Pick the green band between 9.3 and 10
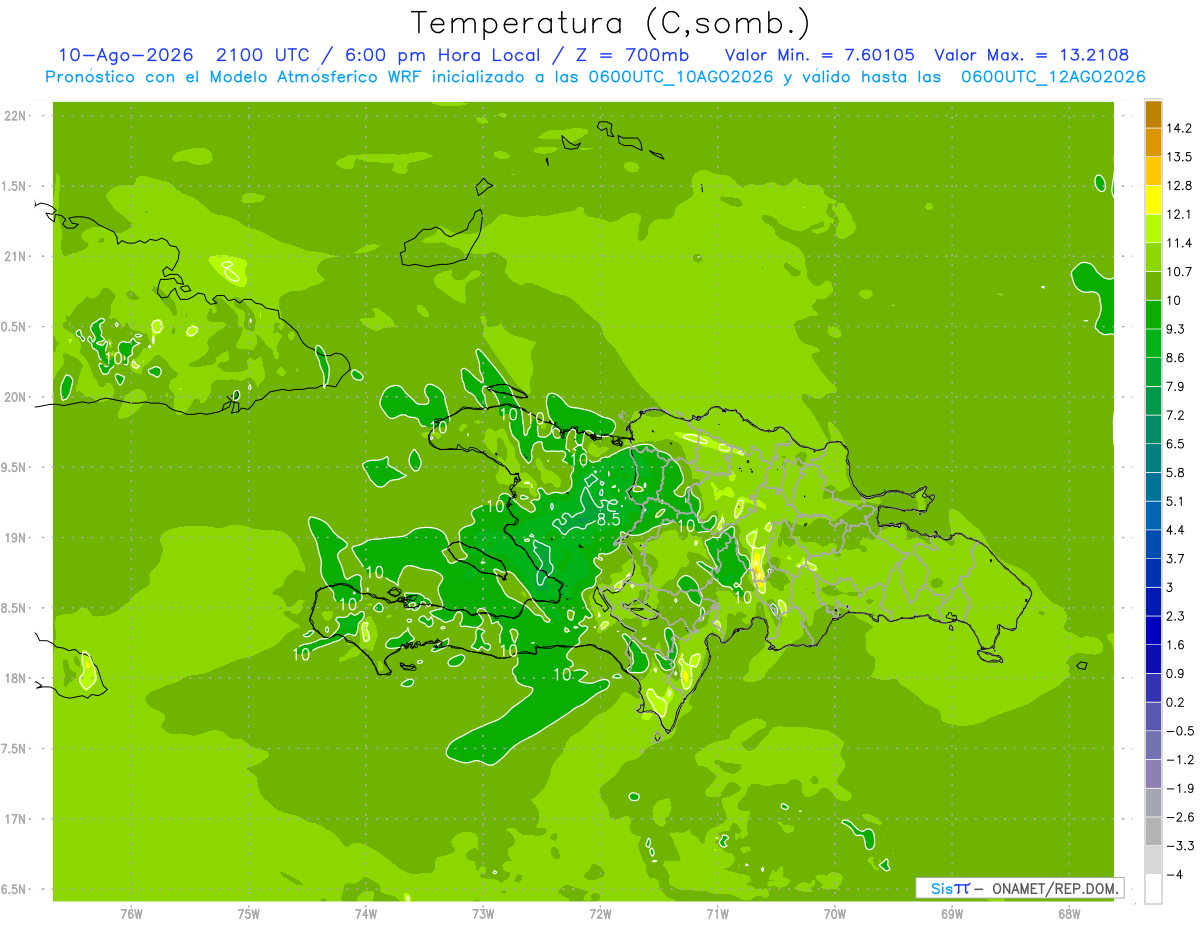This screenshot has width=1200, height=927. (x=1153, y=314)
